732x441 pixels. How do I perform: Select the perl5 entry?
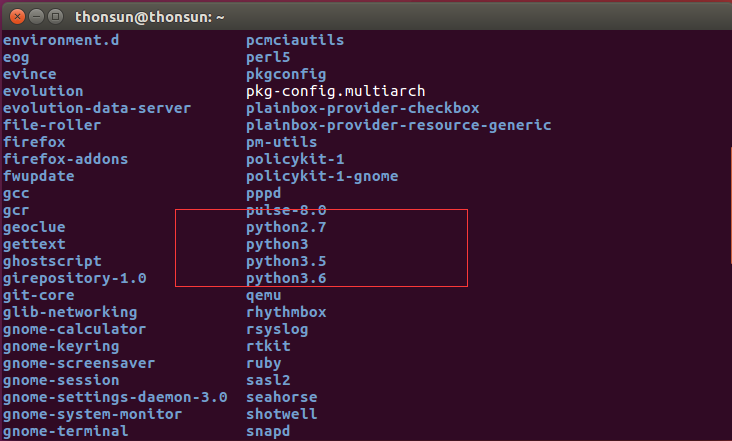pyautogui.click(x=268, y=57)
